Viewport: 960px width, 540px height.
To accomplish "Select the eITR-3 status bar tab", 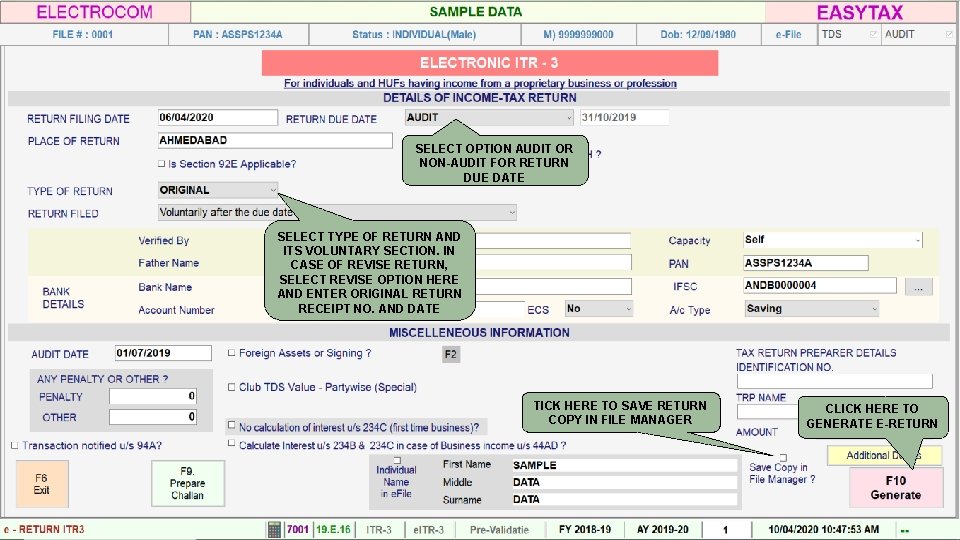I will (x=429, y=530).
